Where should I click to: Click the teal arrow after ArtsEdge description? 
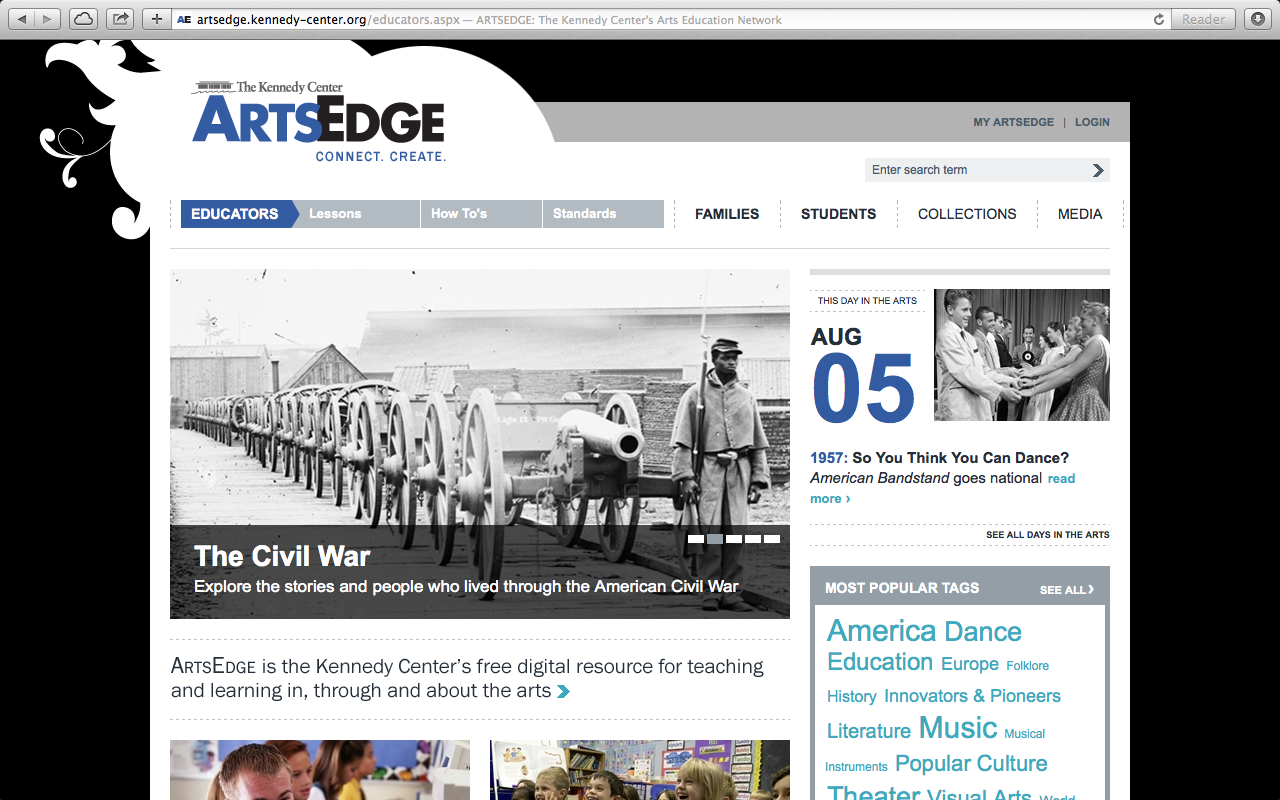coord(563,691)
